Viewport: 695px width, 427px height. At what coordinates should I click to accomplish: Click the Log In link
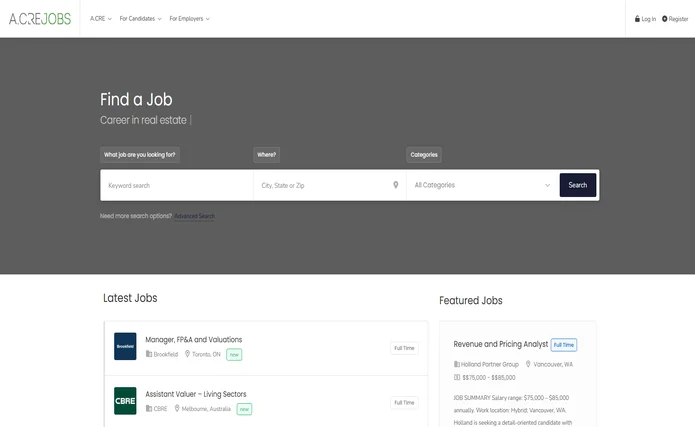(x=645, y=19)
